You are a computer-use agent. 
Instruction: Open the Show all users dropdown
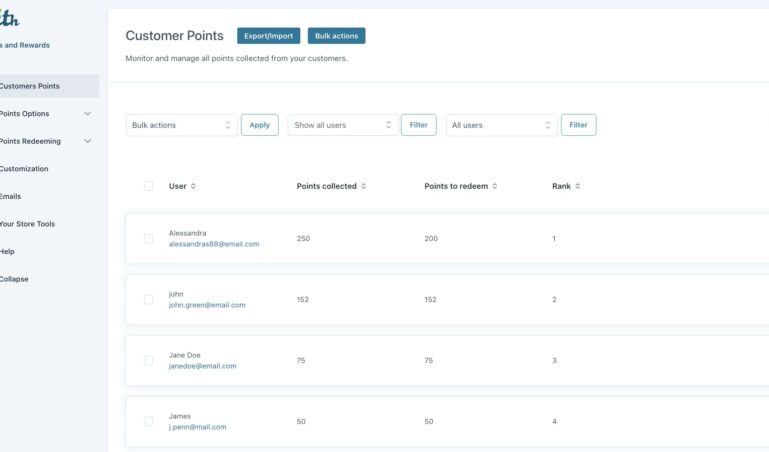(x=343, y=125)
